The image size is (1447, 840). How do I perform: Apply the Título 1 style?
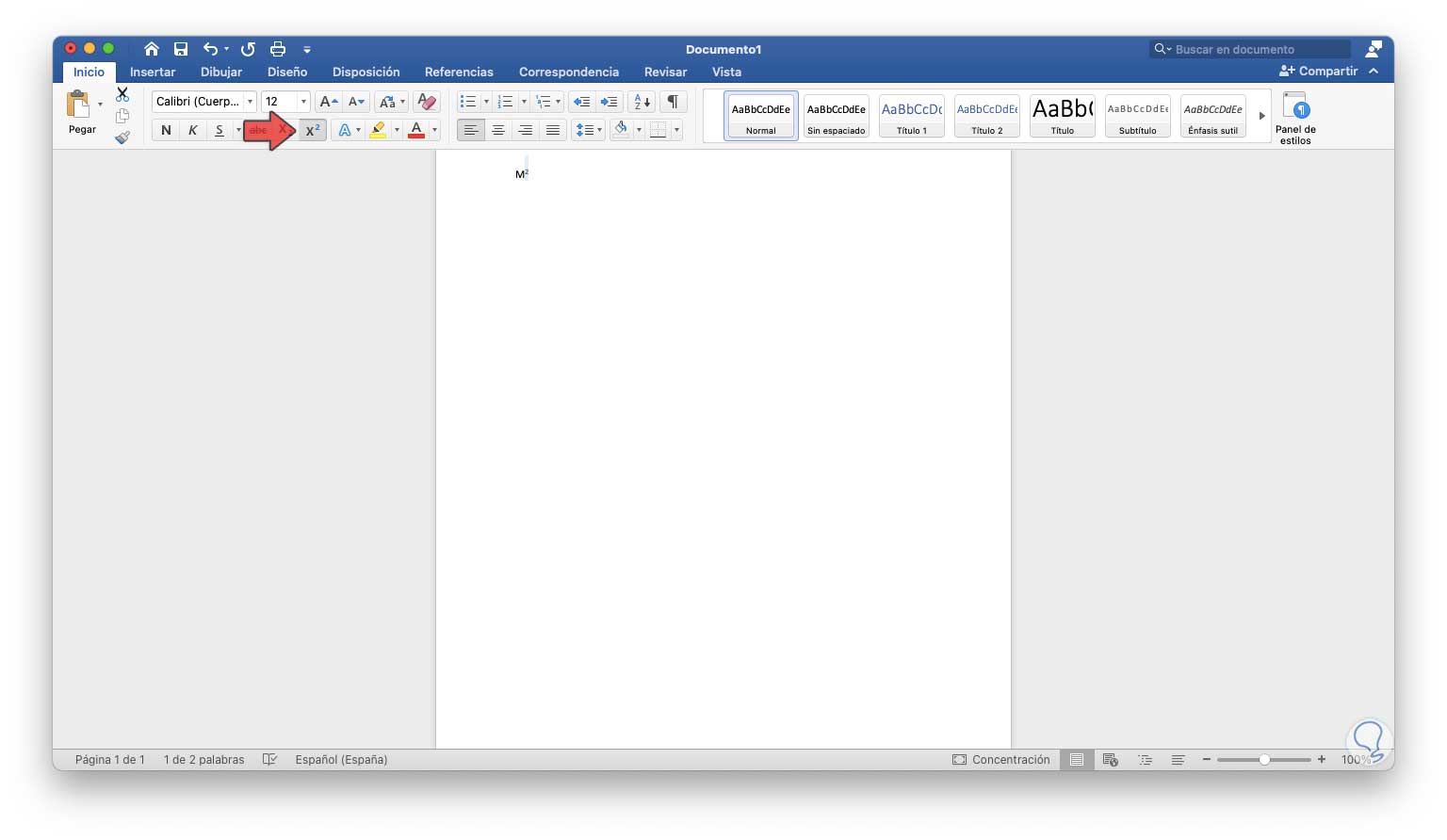pos(911,116)
